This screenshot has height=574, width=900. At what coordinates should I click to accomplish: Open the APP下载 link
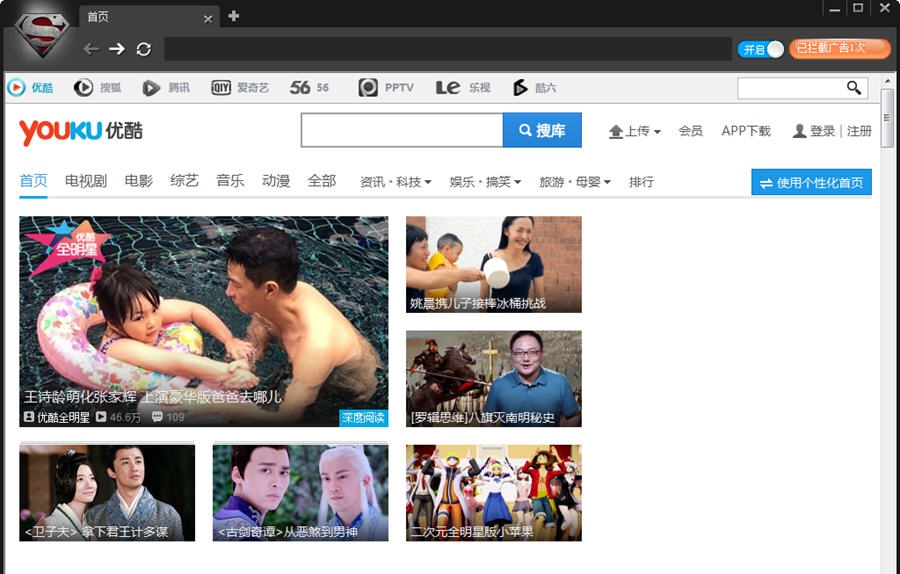(x=746, y=131)
